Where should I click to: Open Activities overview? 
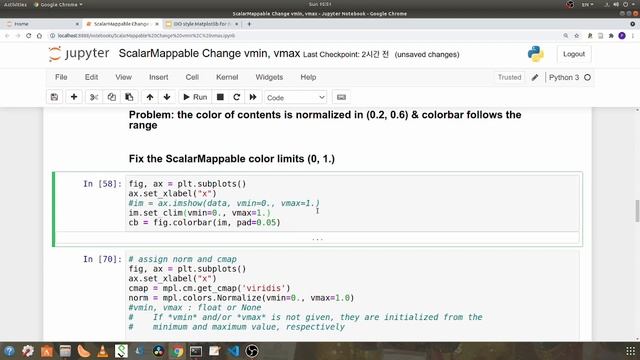[x=15, y=4]
